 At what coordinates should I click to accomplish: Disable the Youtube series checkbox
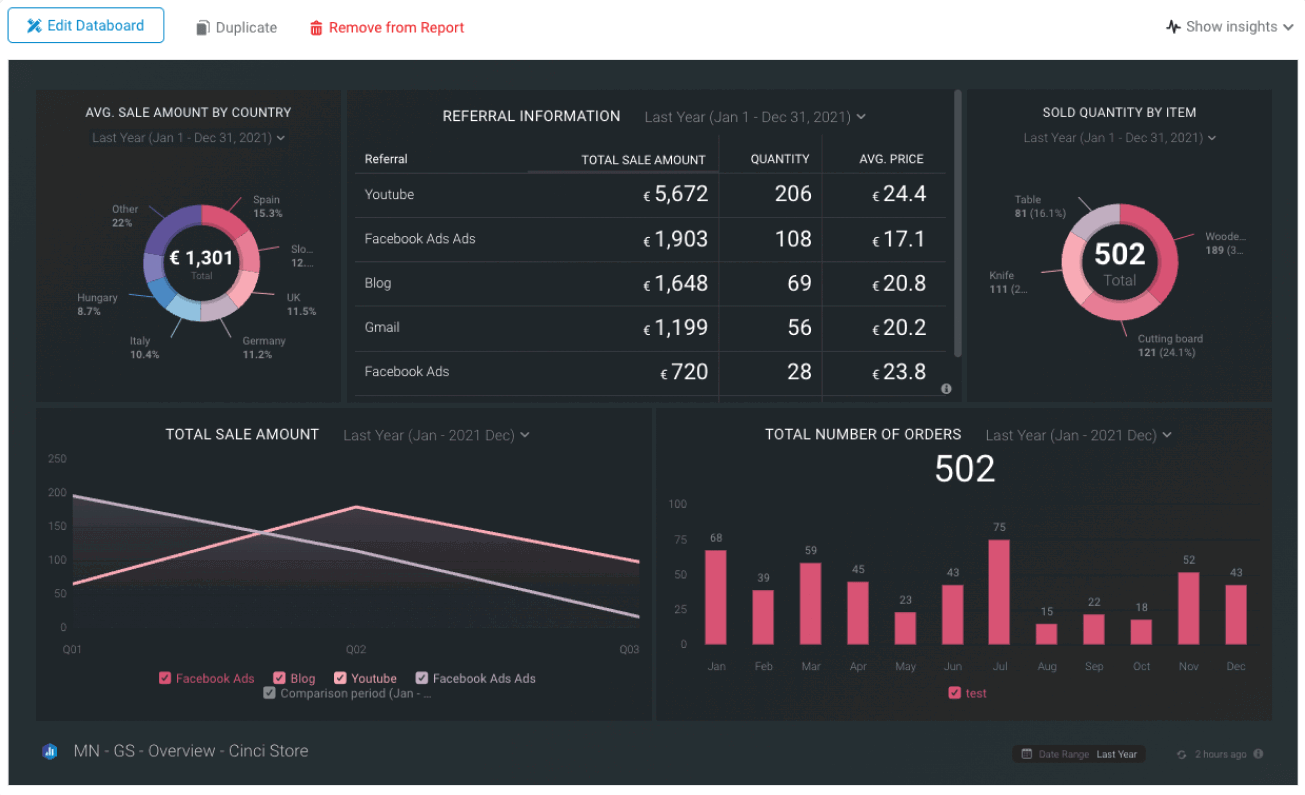pyautogui.click(x=341, y=677)
